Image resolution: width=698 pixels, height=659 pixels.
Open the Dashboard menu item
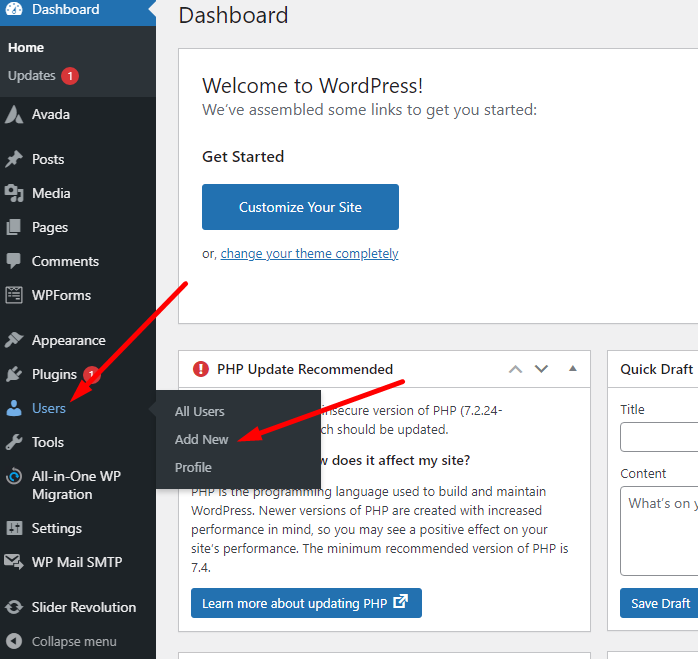pos(65,9)
